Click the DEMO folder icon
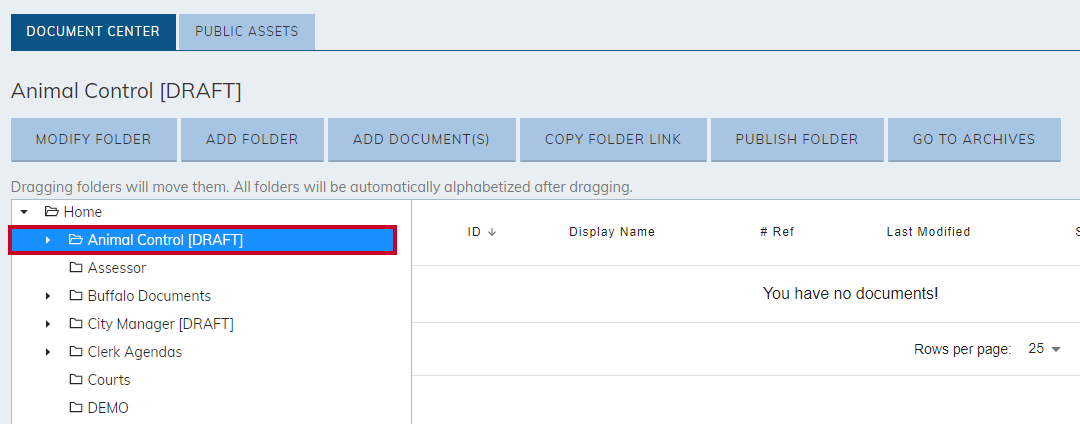Screen dimensions: 1080x424 coord(76,408)
